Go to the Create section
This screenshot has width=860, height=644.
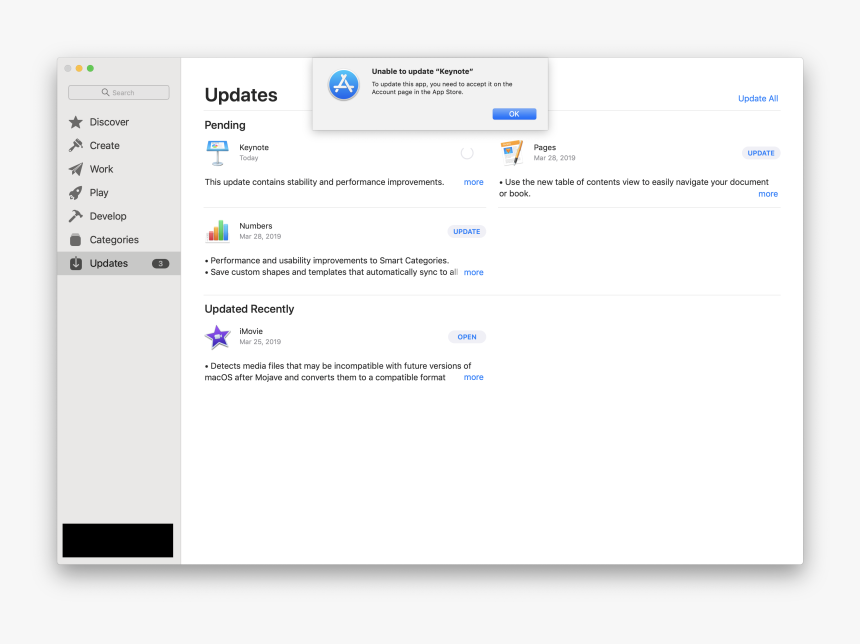(x=105, y=145)
